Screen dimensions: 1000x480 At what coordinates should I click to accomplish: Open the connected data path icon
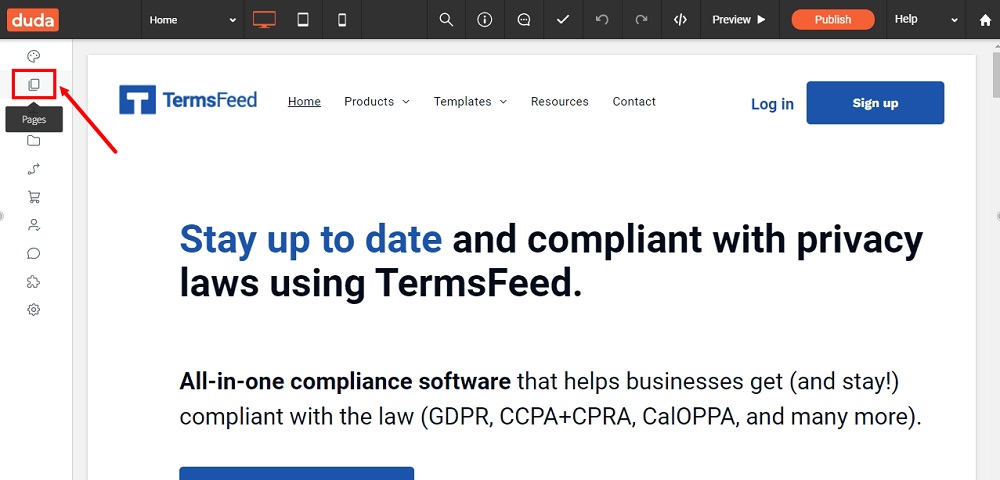click(x=34, y=169)
